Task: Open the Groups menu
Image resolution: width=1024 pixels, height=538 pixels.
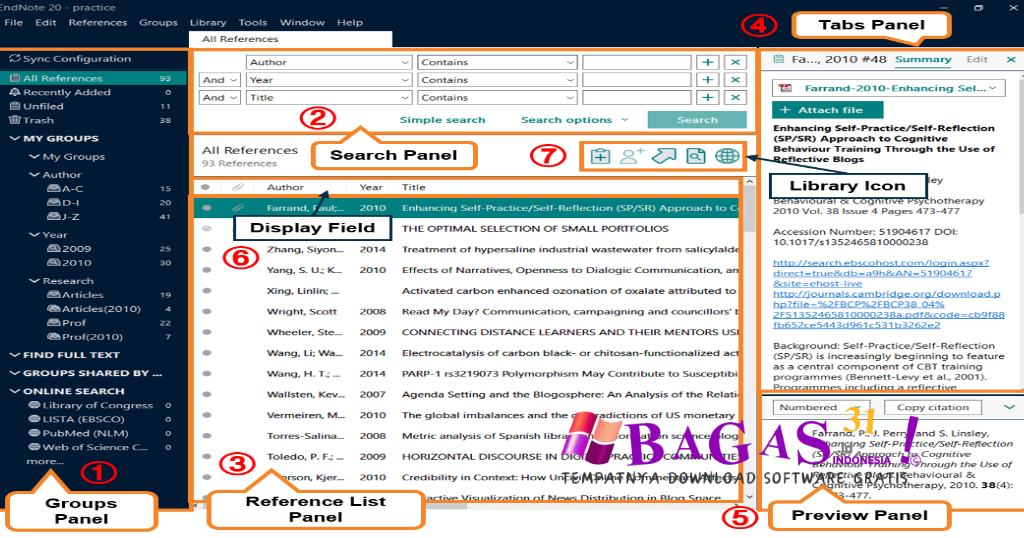Action: click(158, 22)
